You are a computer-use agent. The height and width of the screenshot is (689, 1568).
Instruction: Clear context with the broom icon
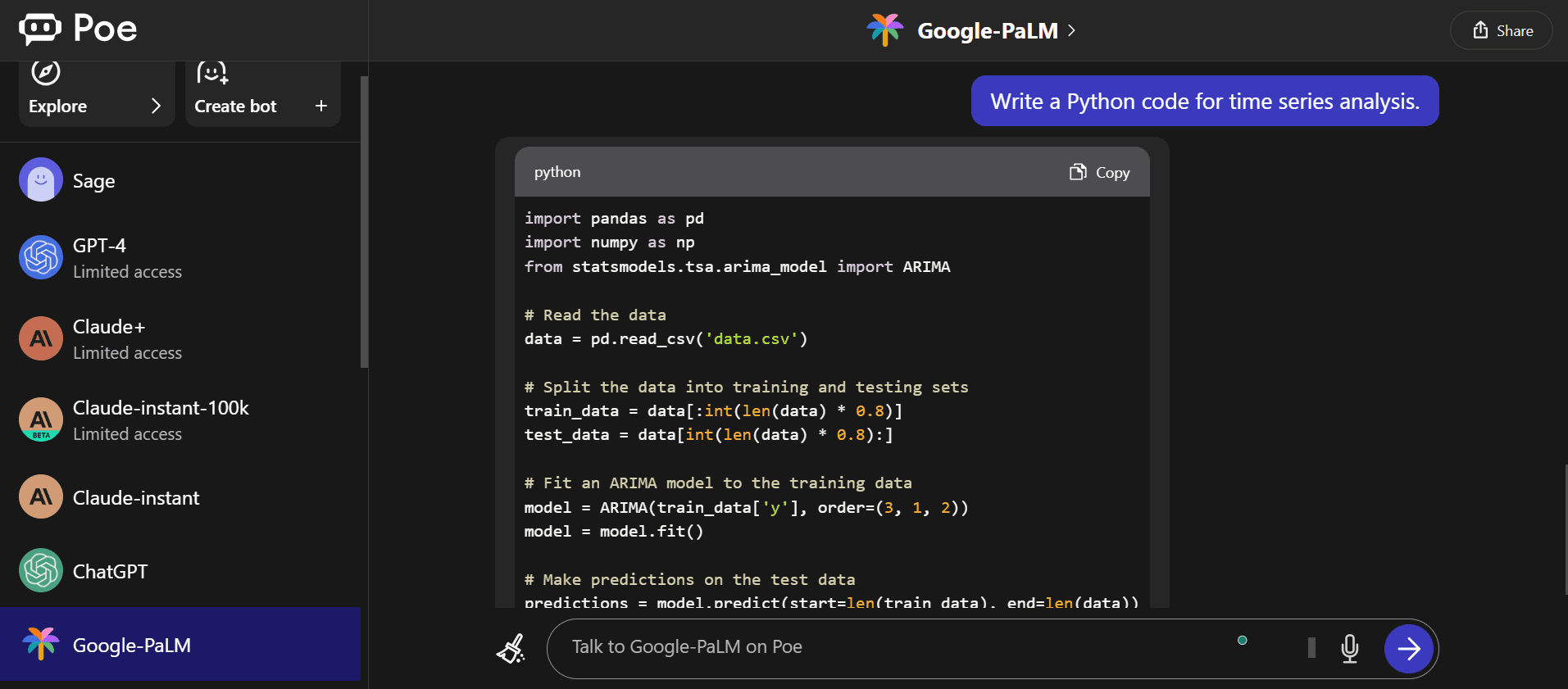point(511,649)
